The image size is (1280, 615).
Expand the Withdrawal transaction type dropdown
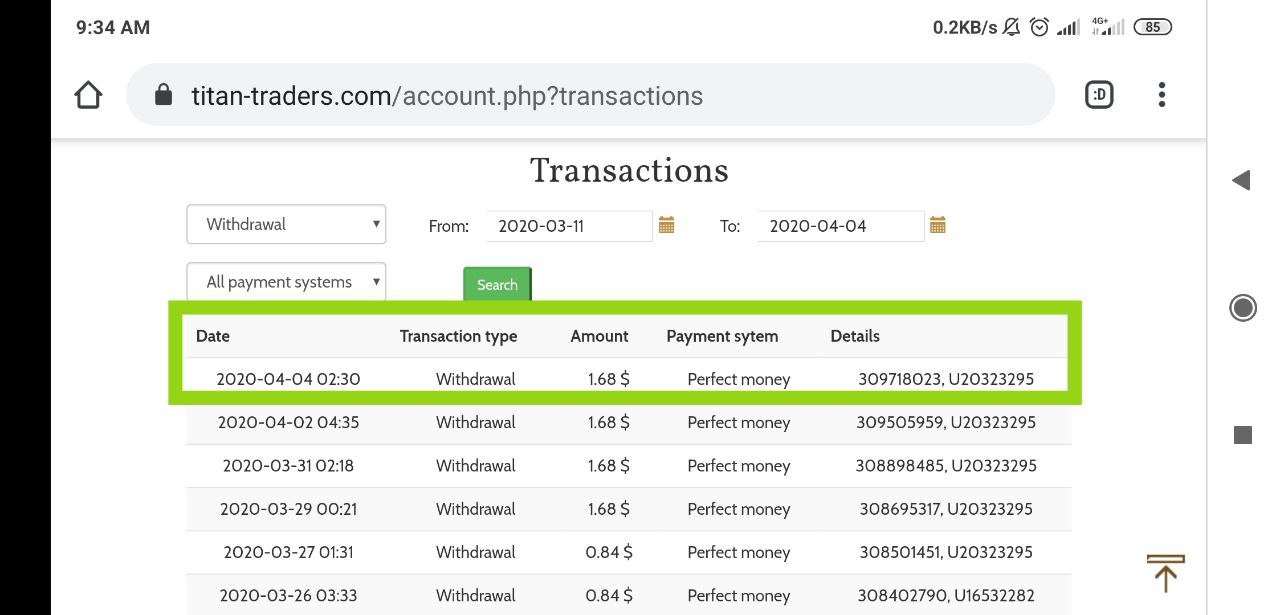tap(286, 224)
